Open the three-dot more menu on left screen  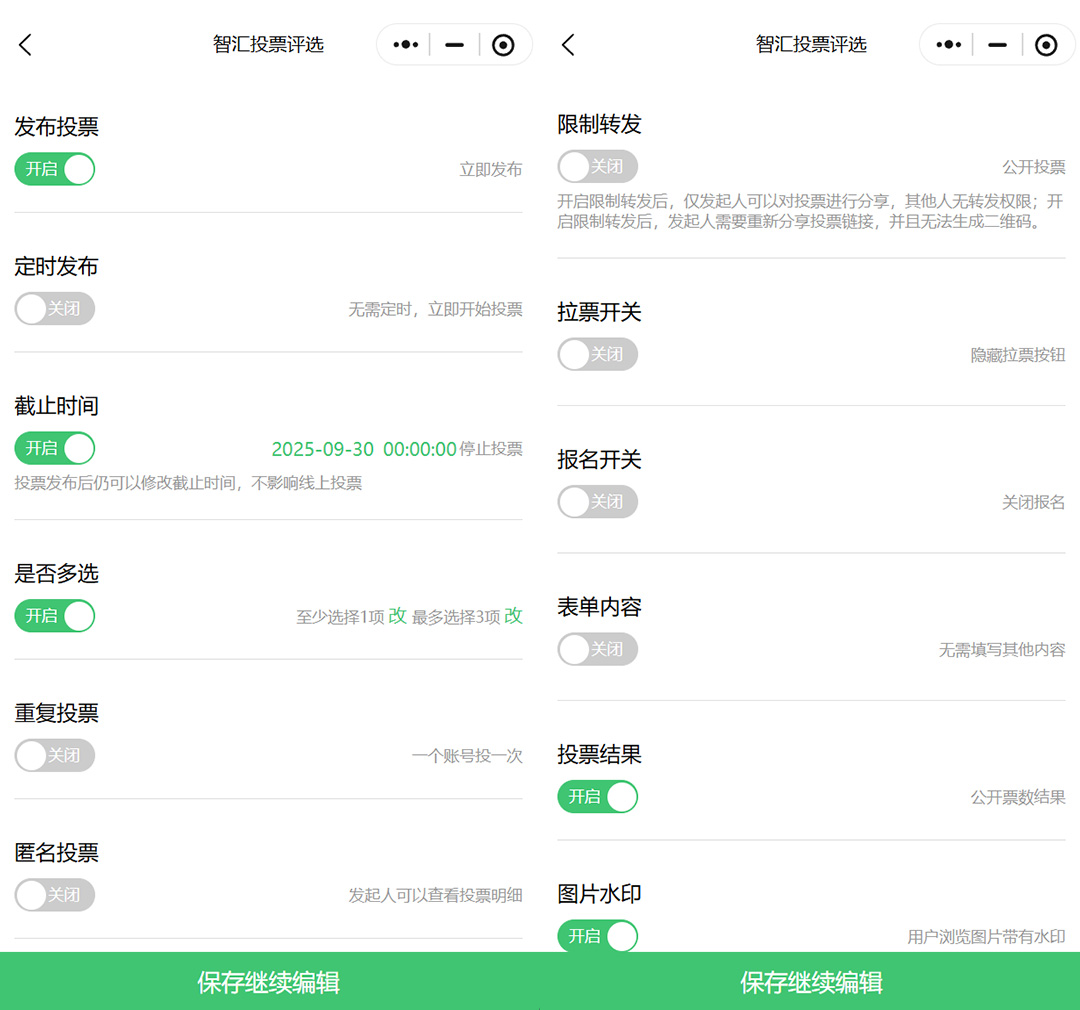pos(406,45)
